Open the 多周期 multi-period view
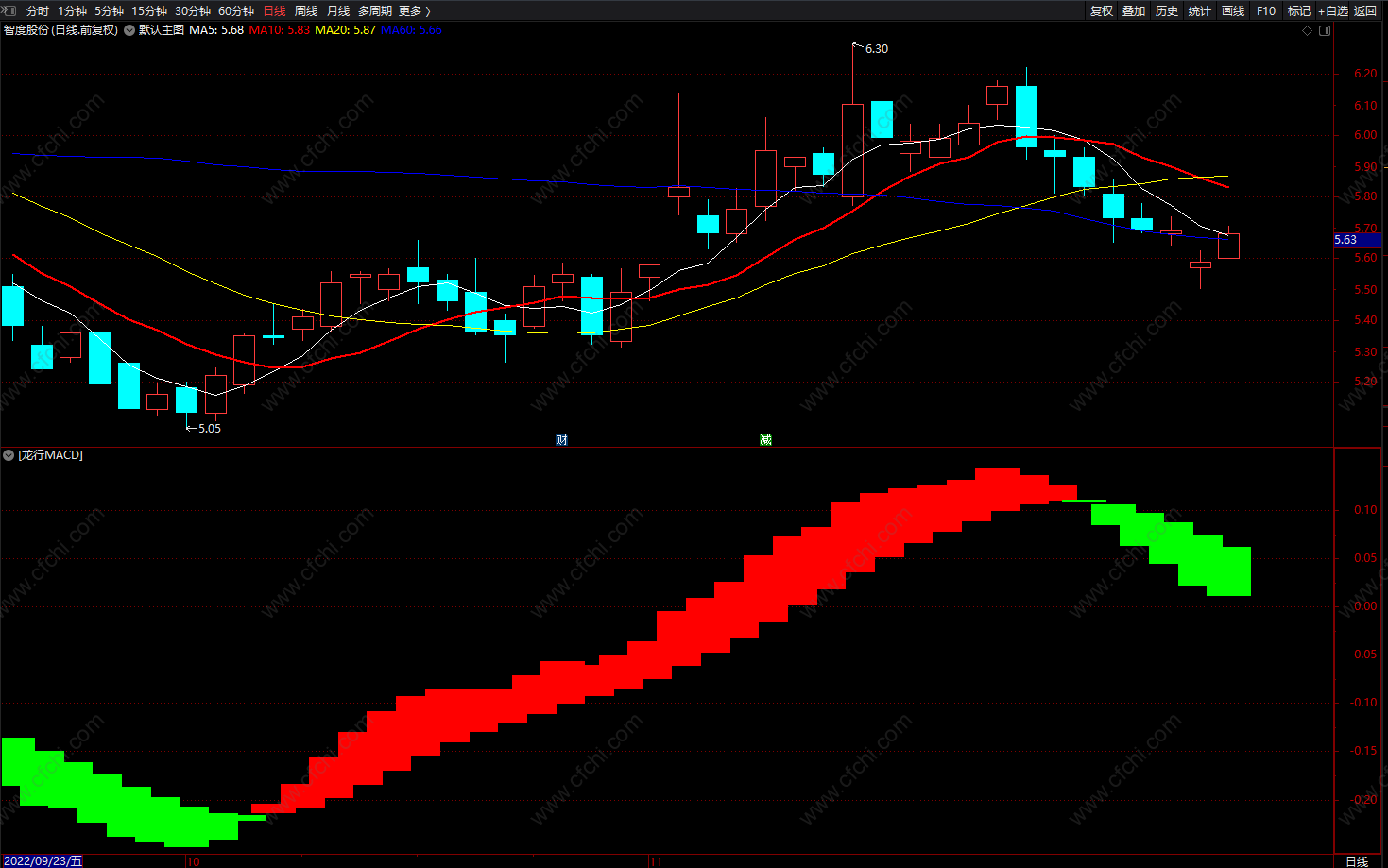 tap(375, 10)
